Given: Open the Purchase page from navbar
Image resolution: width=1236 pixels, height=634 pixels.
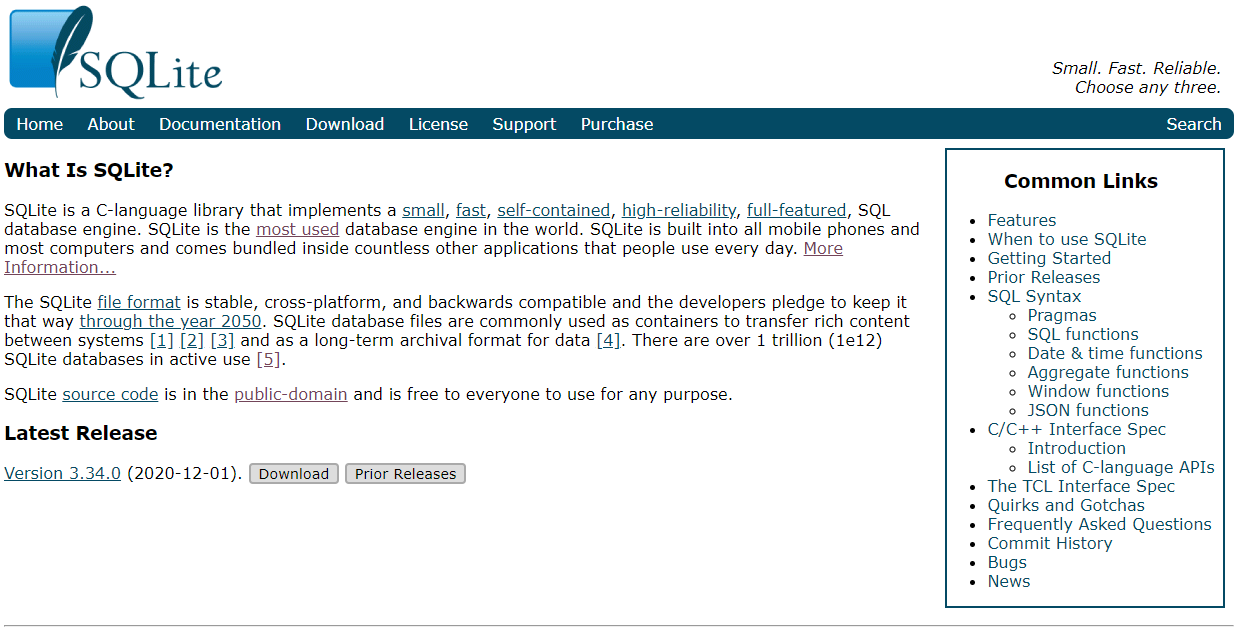Looking at the screenshot, I should coord(617,124).
